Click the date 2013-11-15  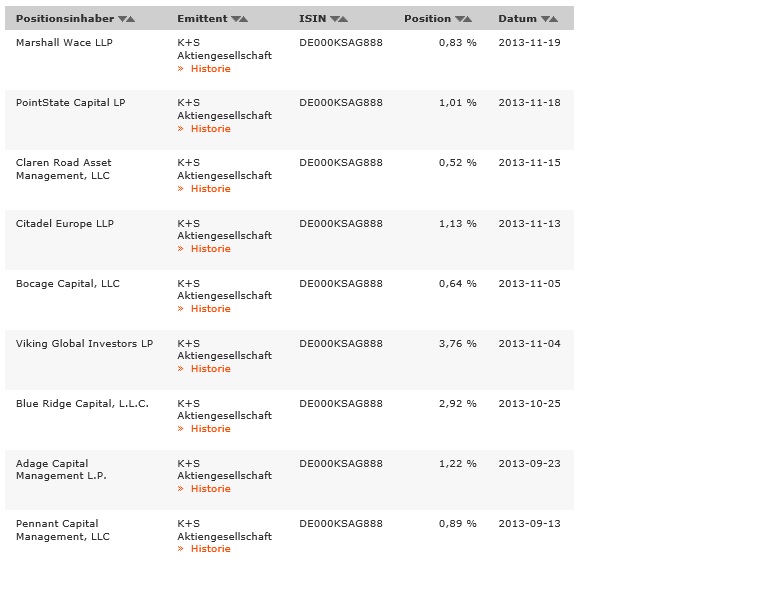point(529,163)
